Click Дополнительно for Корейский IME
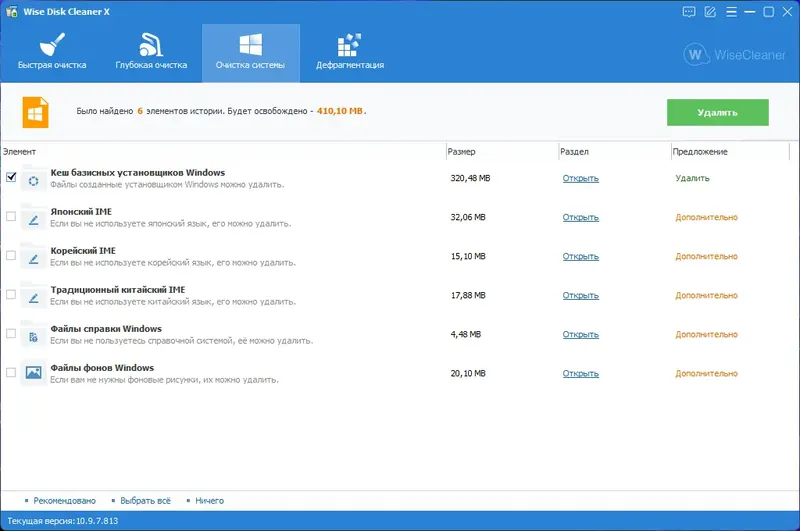 [707, 257]
